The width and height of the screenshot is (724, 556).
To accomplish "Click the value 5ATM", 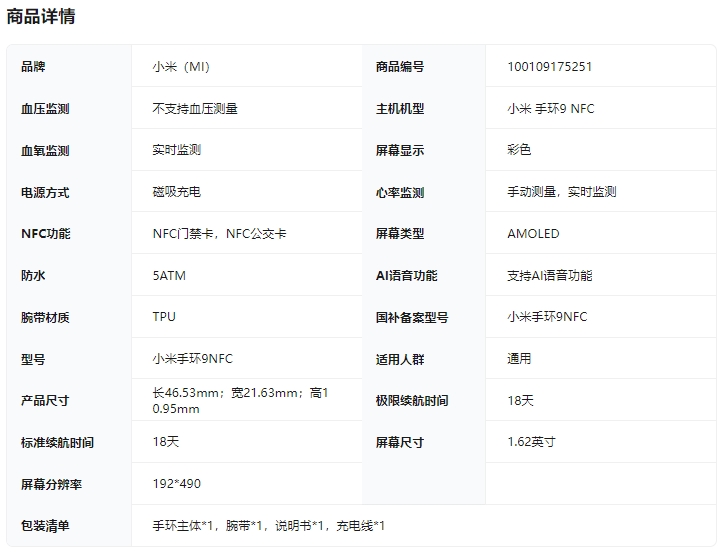I will click(x=169, y=276).
